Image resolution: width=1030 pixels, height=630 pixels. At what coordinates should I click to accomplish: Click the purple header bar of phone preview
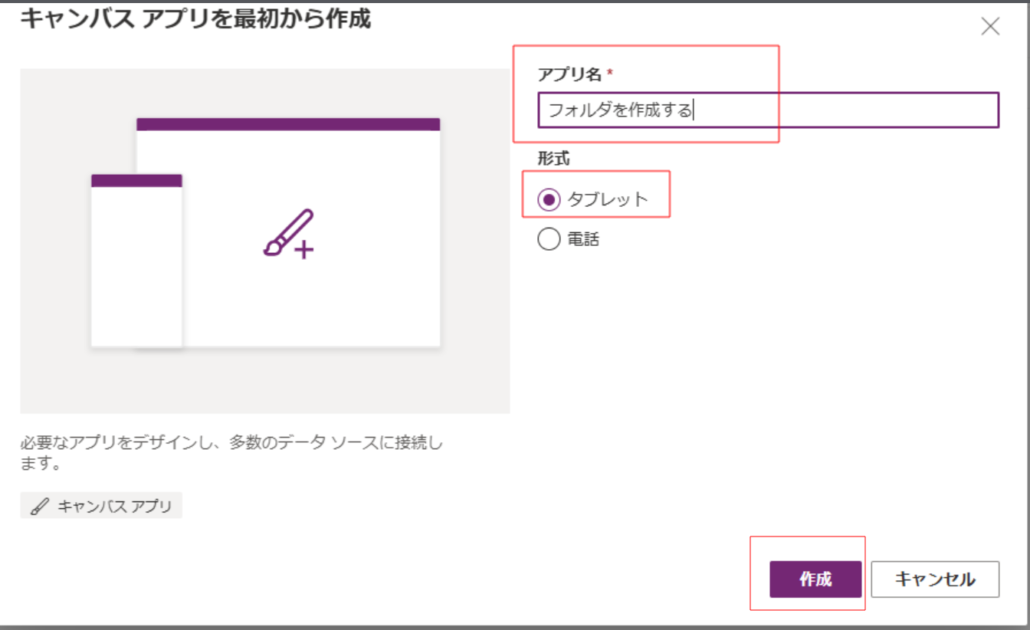(136, 181)
